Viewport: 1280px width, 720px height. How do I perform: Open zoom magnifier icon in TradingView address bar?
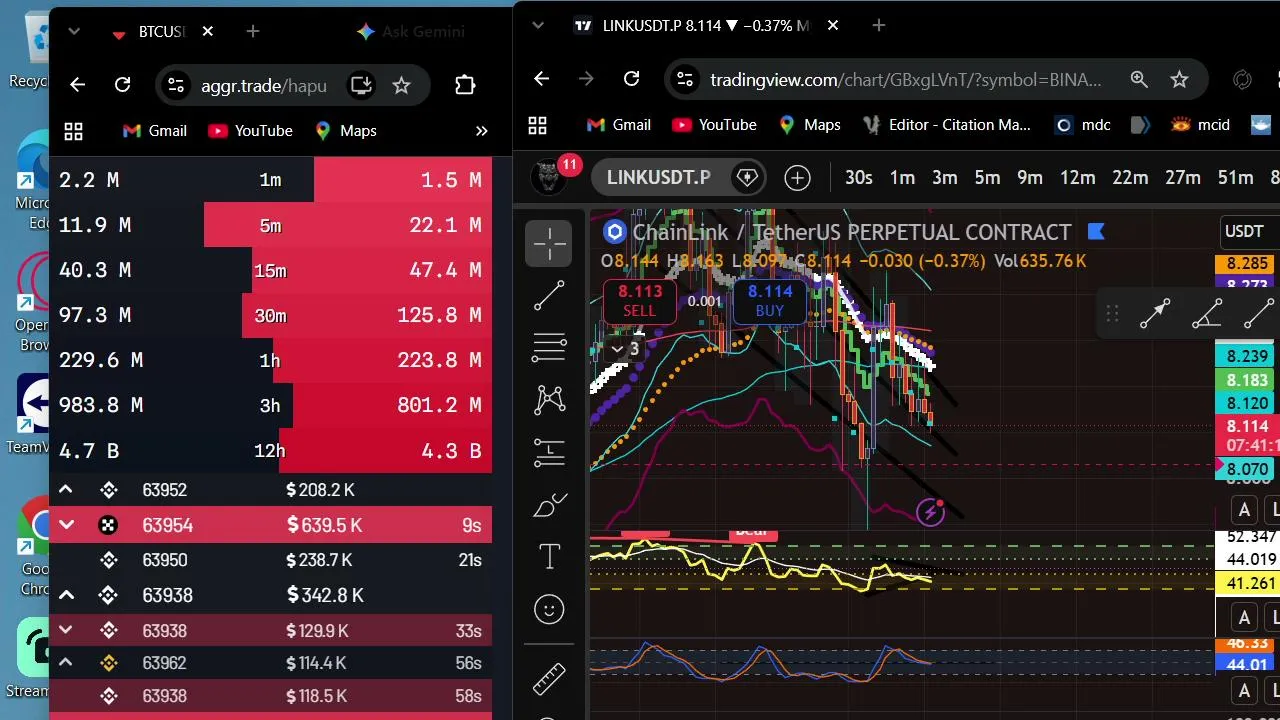click(x=1139, y=79)
